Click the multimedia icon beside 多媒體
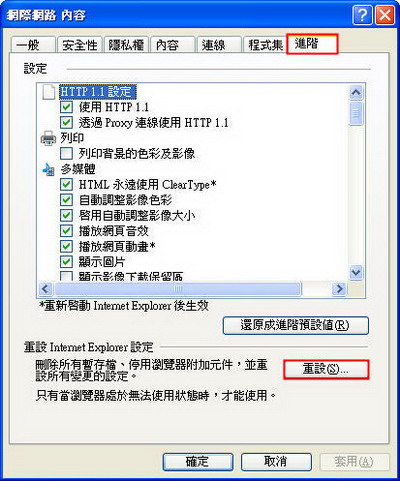Viewport: 400px width, 481px height. [48, 169]
